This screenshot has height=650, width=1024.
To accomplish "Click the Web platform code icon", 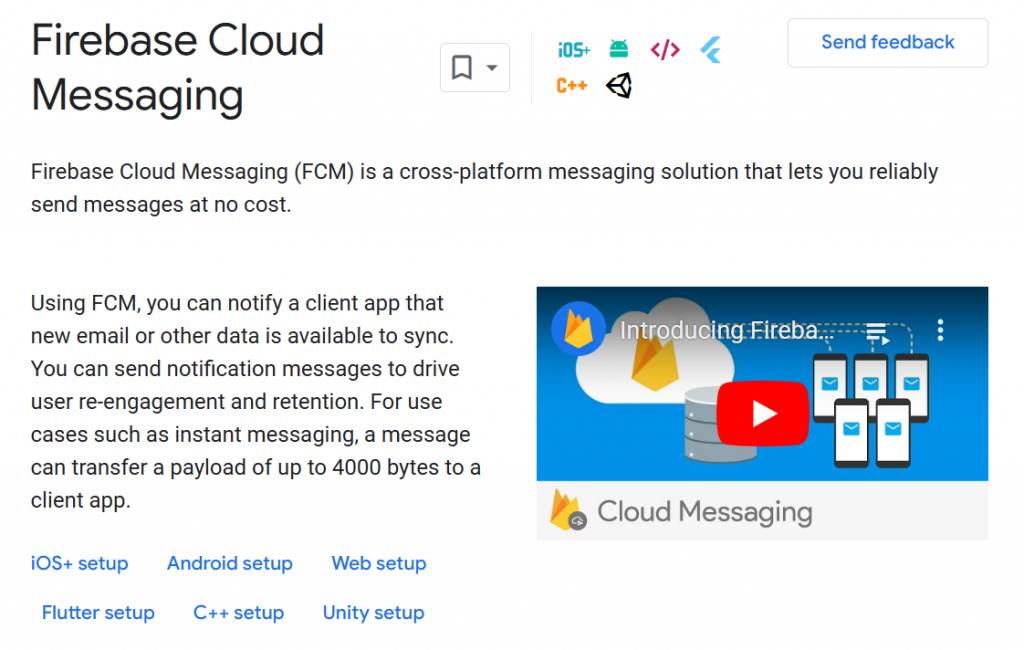I will [665, 48].
